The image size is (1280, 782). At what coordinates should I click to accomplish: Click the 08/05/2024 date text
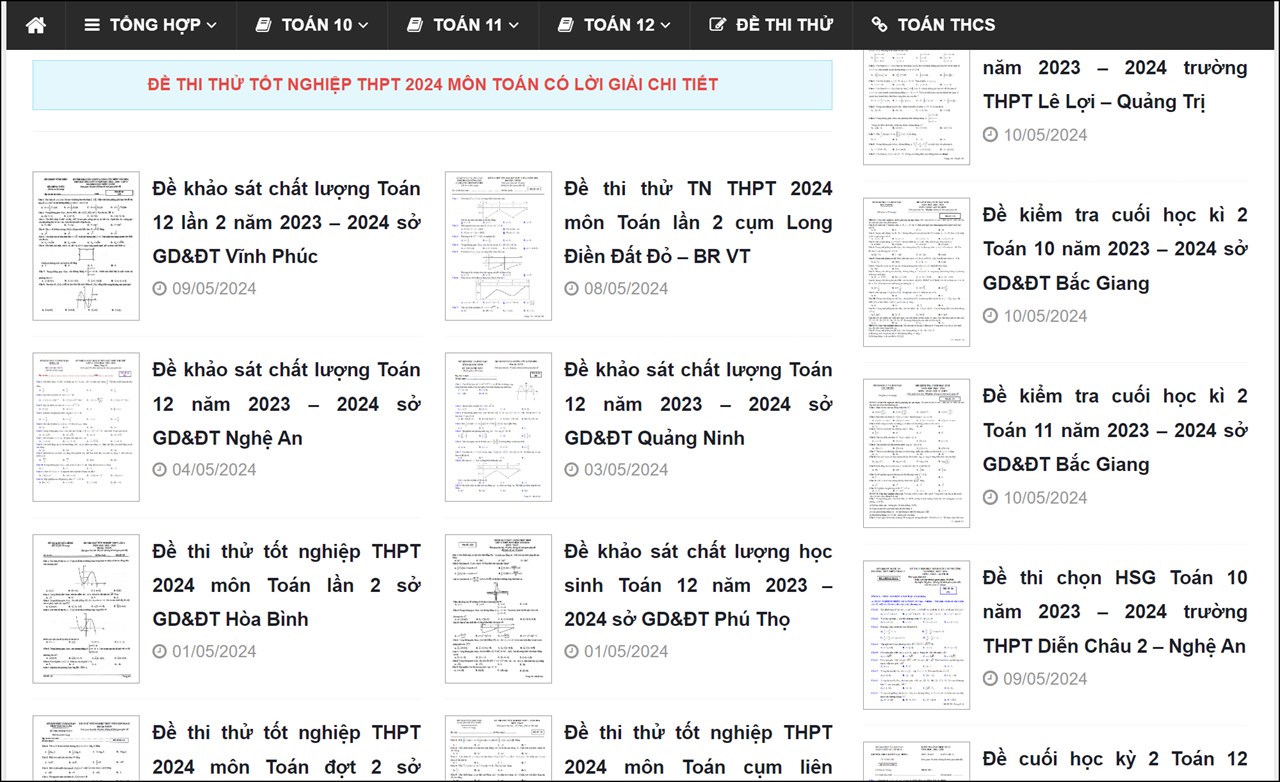coord(626,289)
